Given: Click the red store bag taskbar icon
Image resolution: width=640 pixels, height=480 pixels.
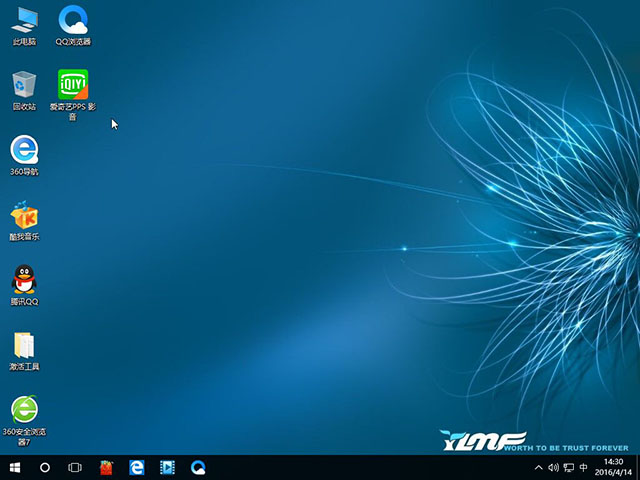Looking at the screenshot, I should (x=106, y=467).
